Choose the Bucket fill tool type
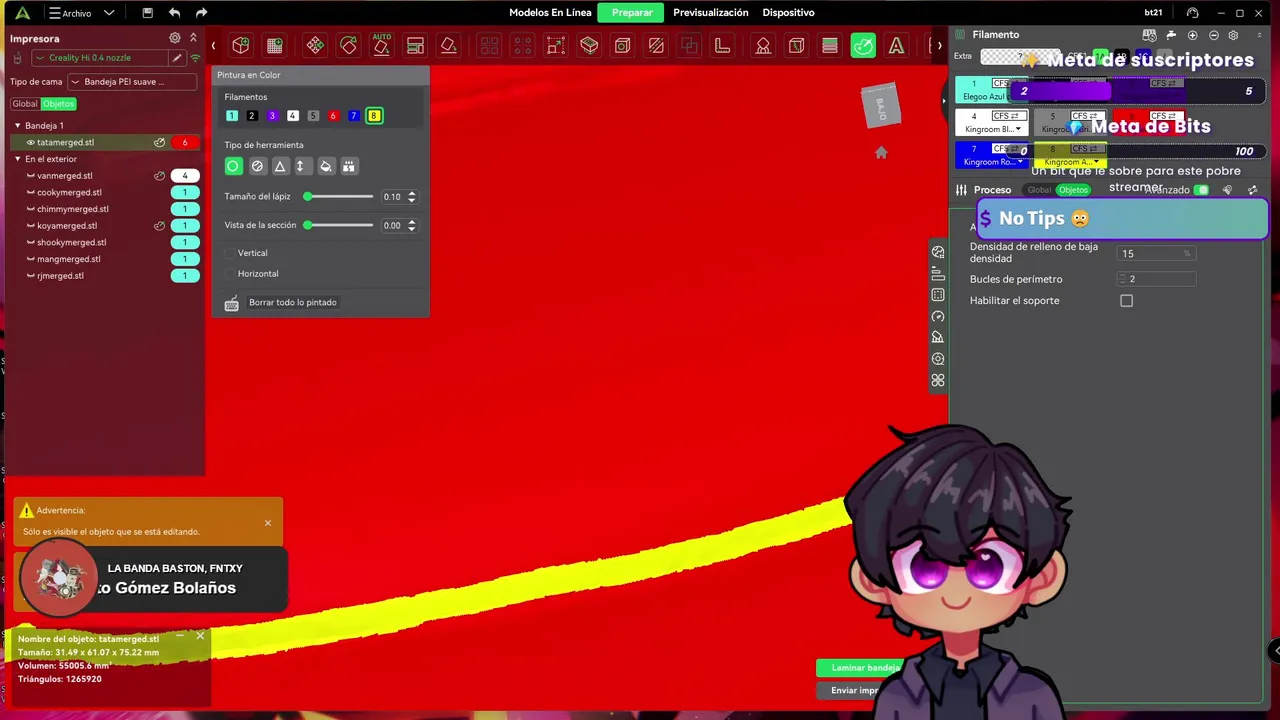This screenshot has height=720, width=1280. (325, 166)
